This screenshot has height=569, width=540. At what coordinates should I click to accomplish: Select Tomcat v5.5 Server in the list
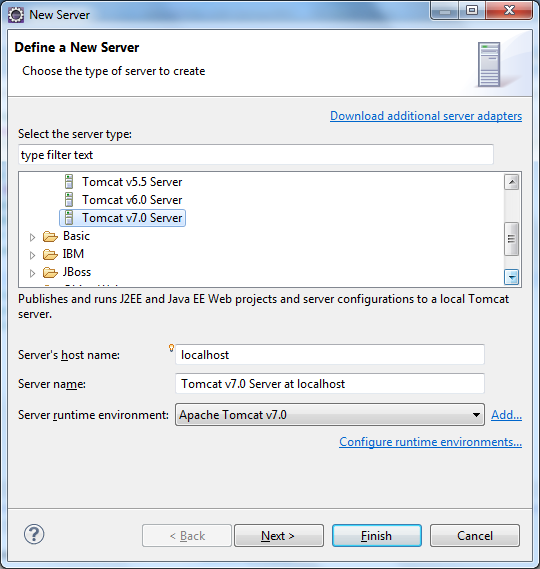tap(132, 181)
